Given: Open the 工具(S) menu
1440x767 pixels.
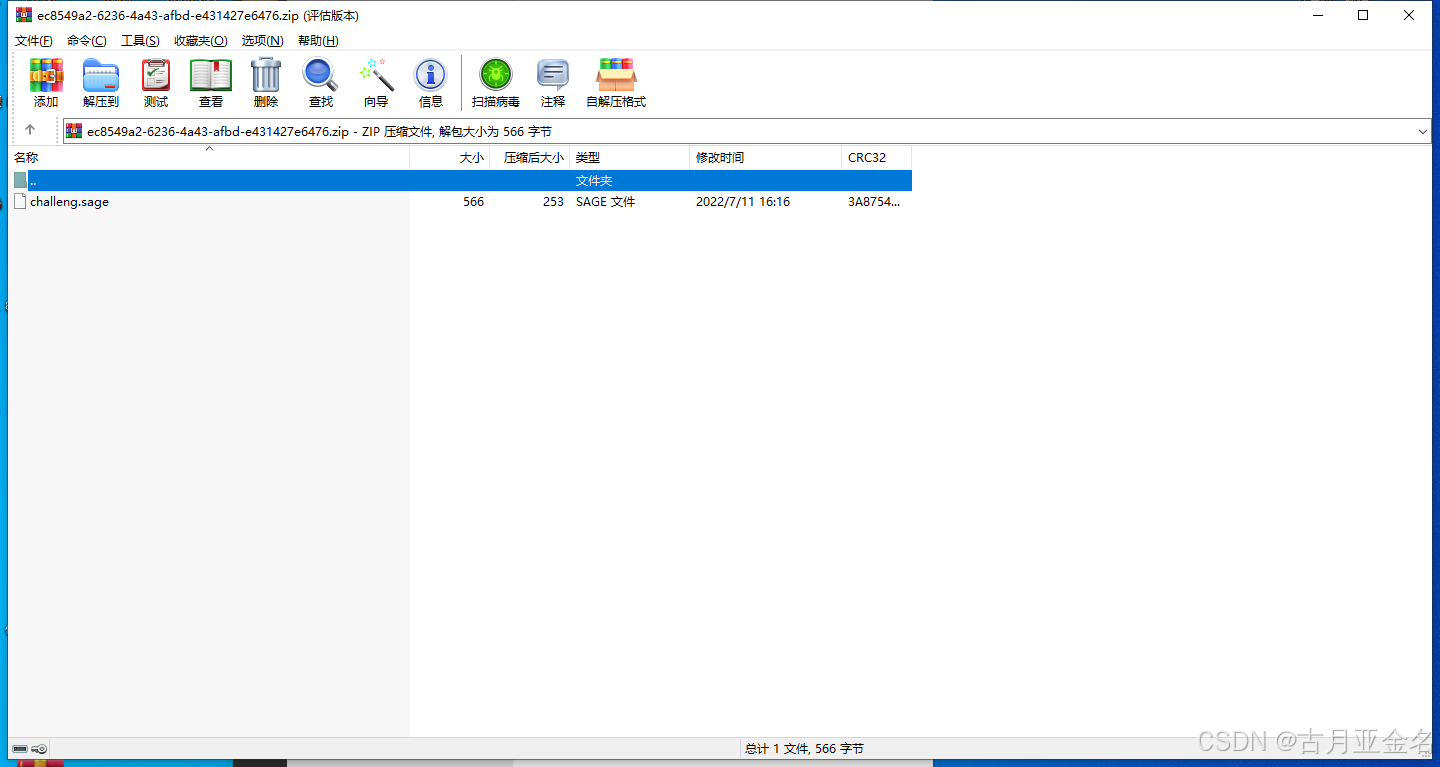Looking at the screenshot, I should [140, 40].
